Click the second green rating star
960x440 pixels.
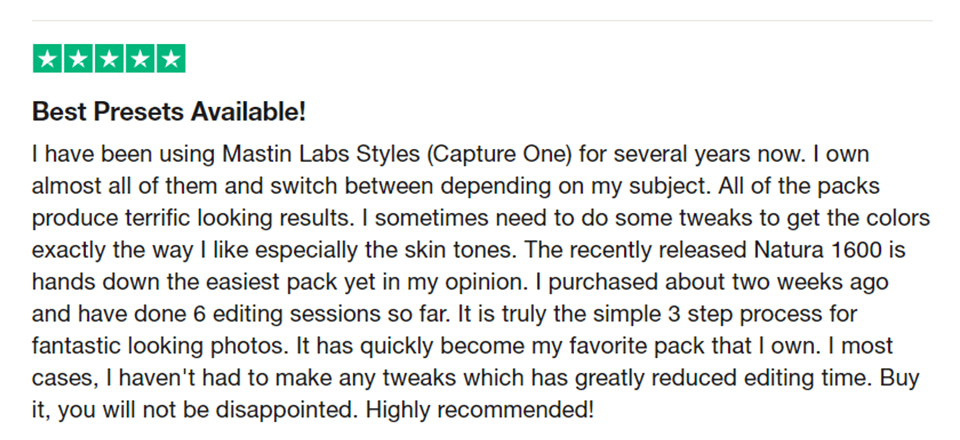pos(78,59)
